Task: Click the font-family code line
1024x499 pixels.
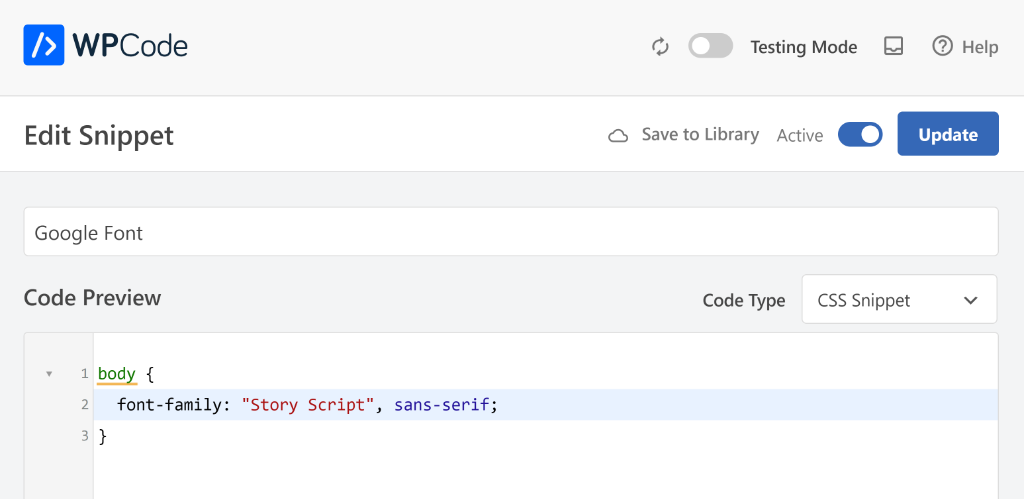Action: point(545,405)
